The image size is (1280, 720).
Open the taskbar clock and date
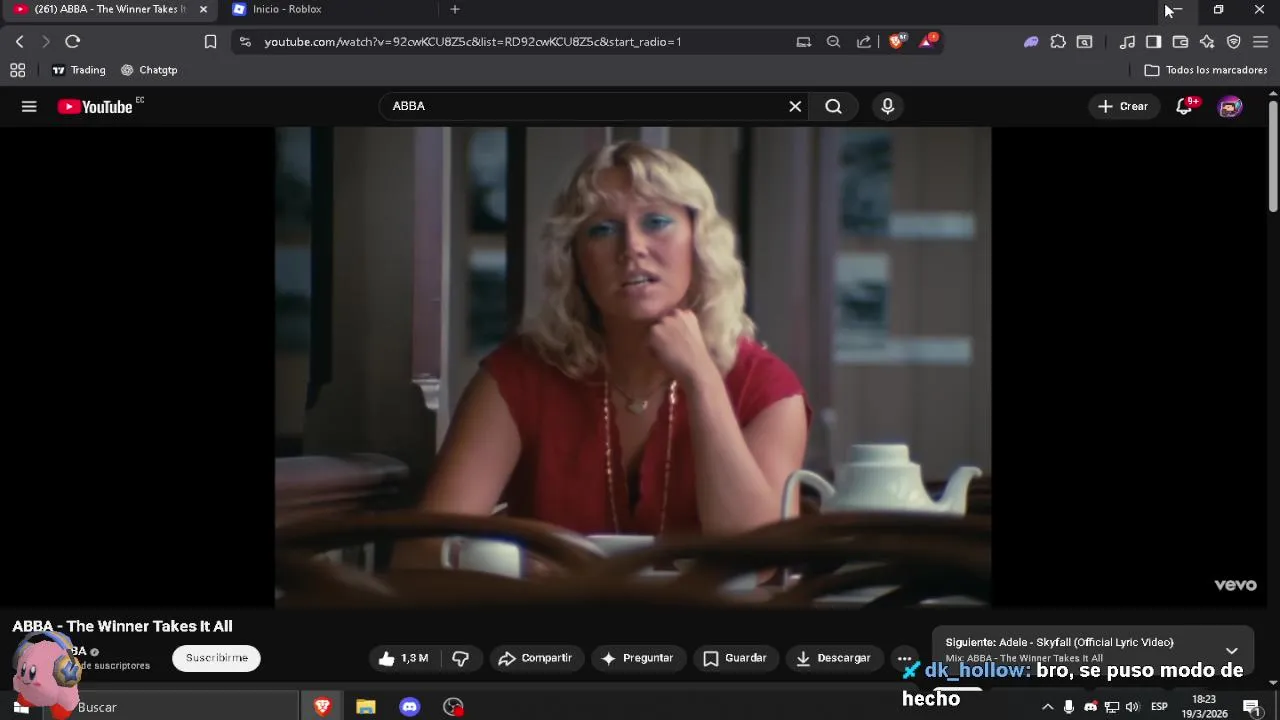click(1205, 707)
